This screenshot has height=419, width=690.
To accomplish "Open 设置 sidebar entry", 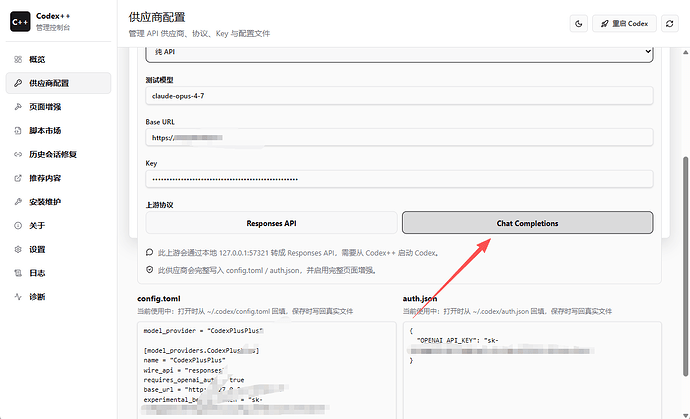I will 58,250.
